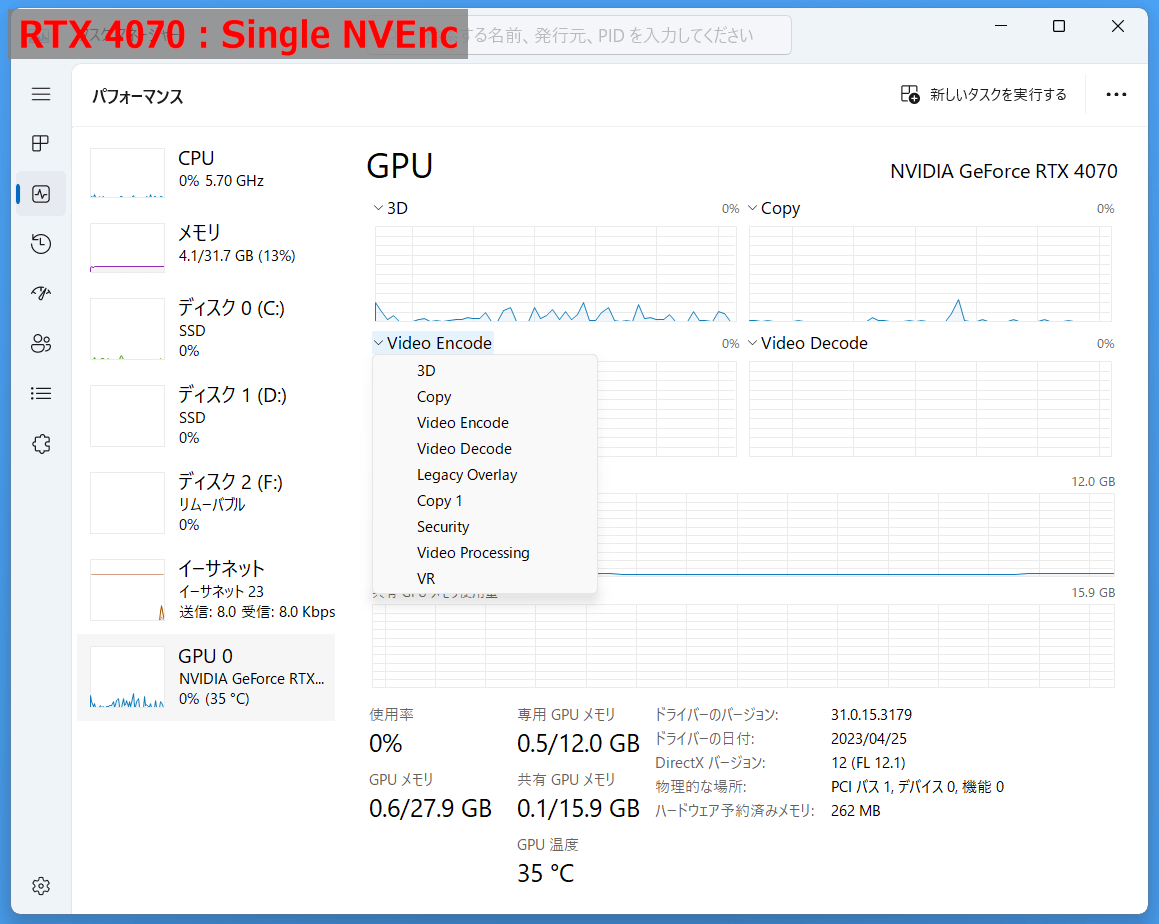Image resolution: width=1159 pixels, height=924 pixels.
Task: Collapse the Video Encode engine dropdown
Action: click(x=433, y=343)
